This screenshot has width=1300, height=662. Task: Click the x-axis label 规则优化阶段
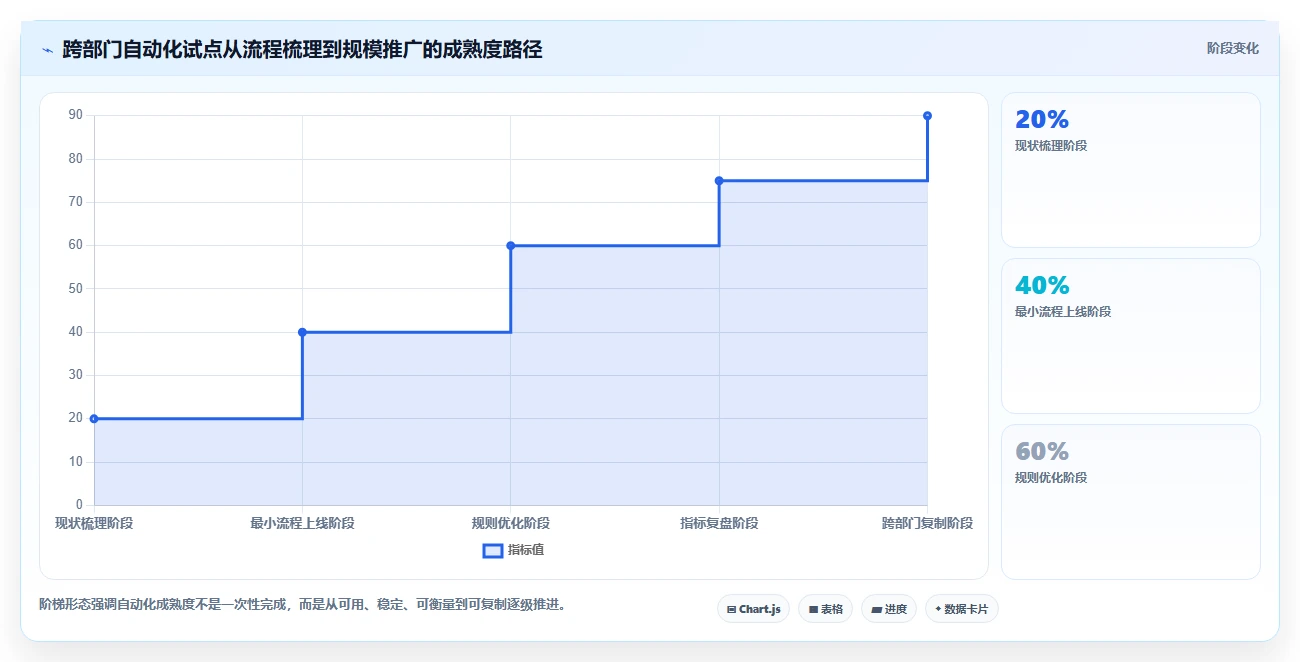click(x=511, y=523)
